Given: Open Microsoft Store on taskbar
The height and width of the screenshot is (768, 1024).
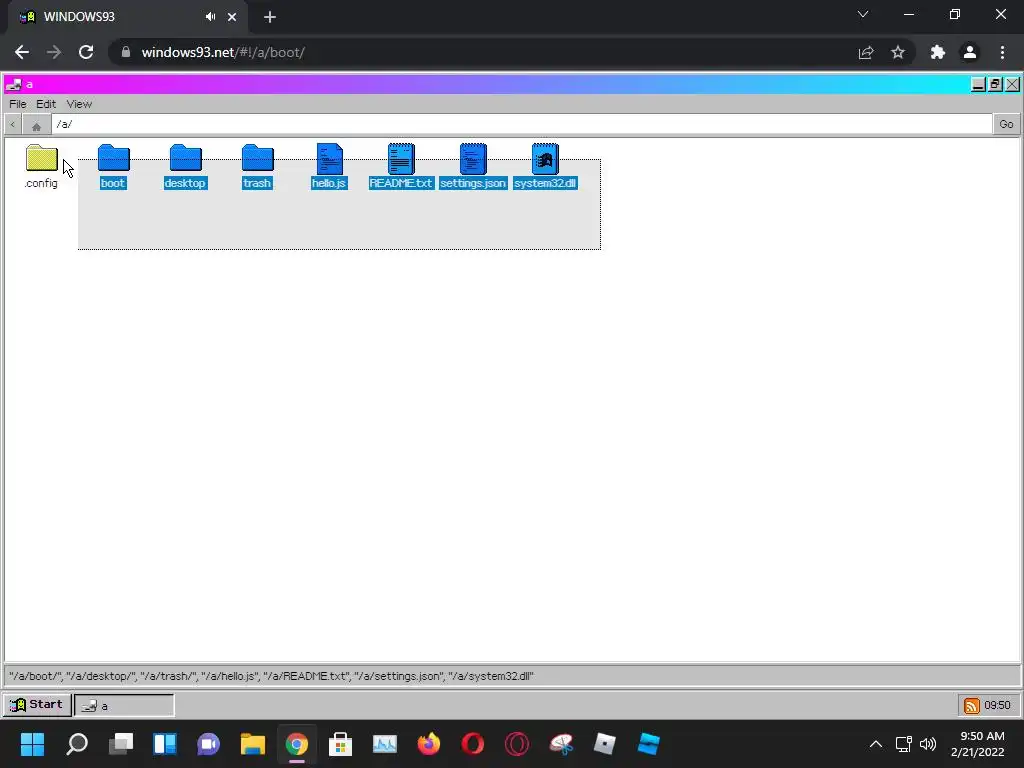Looking at the screenshot, I should (340, 744).
